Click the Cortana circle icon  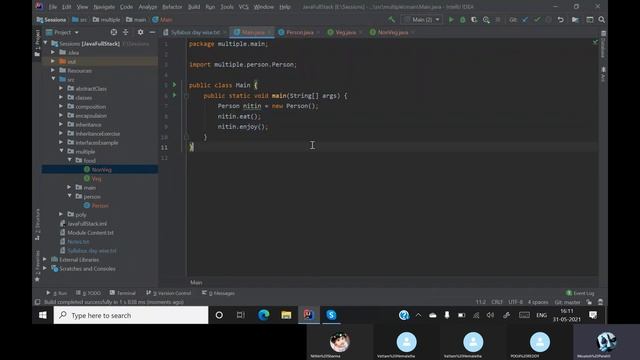click(219, 315)
